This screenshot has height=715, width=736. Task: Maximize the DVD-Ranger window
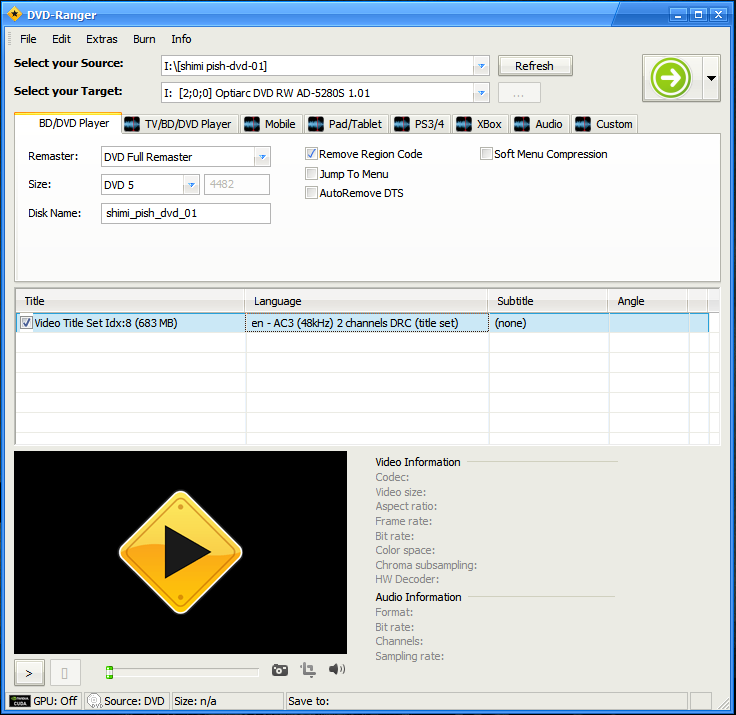point(698,15)
